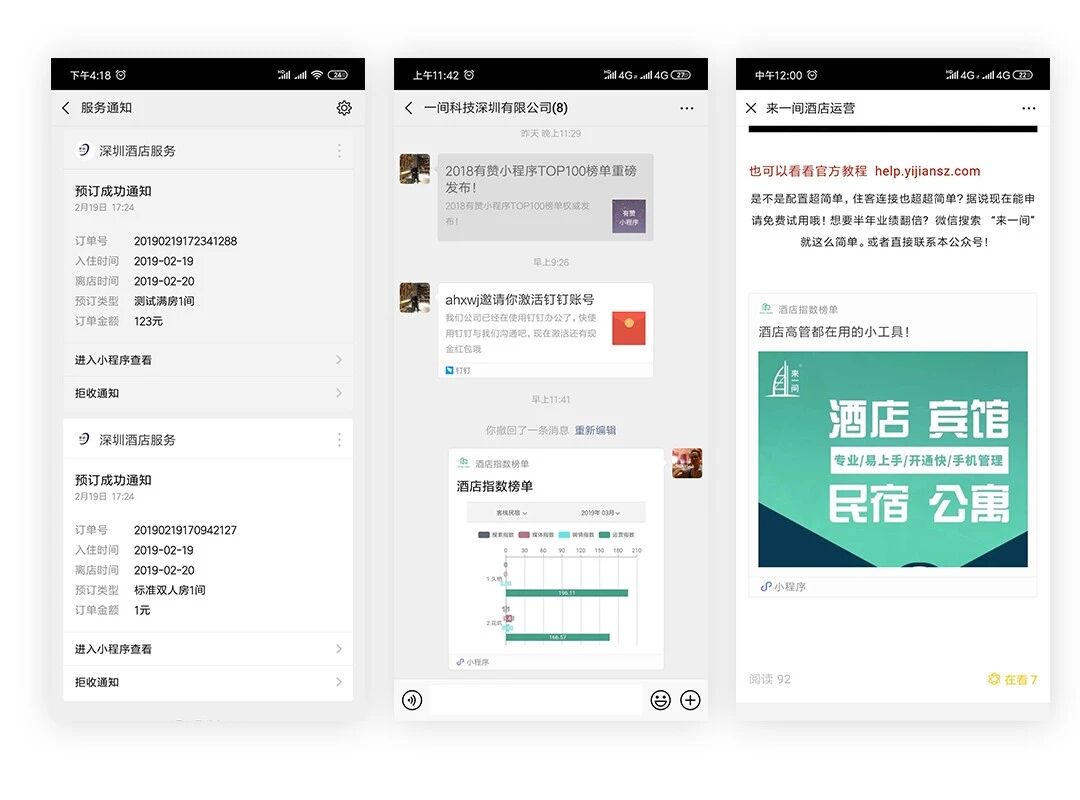Viewport: 1080px width, 800px height.
Task: Open the 2018有赞小程序TOP100榜单 article card
Action: (546, 197)
